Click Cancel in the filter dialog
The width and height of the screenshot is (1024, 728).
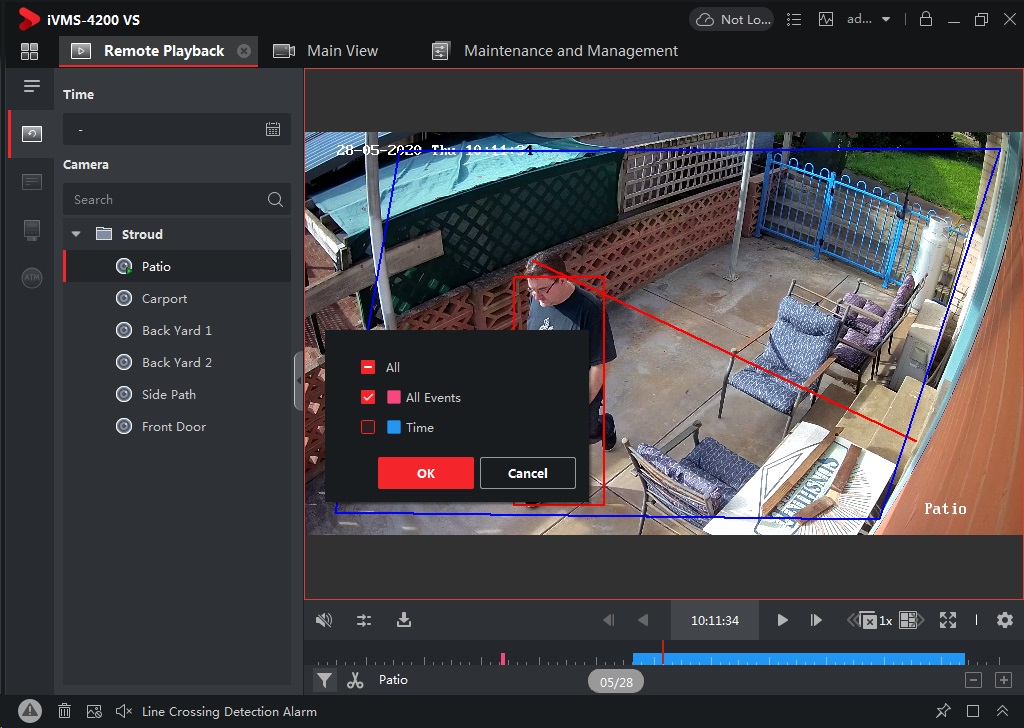coord(527,473)
